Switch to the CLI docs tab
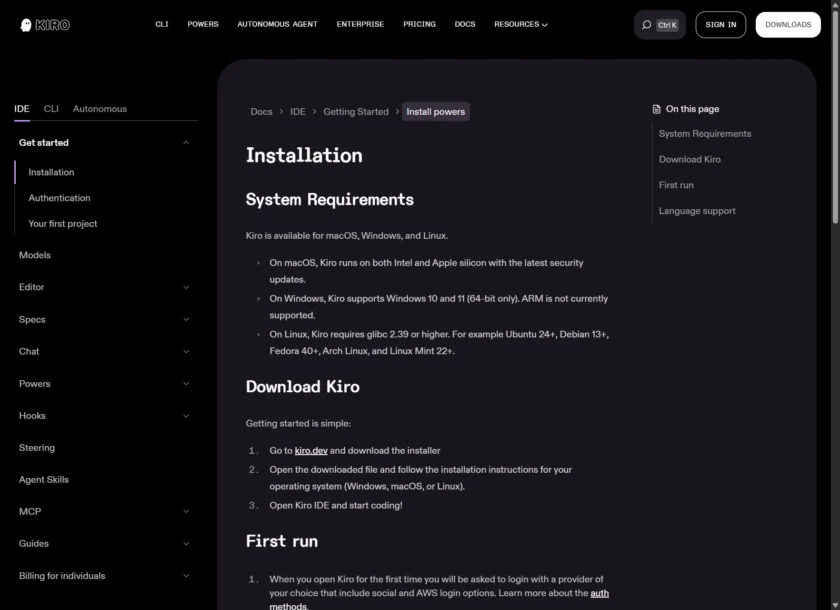 [51, 109]
